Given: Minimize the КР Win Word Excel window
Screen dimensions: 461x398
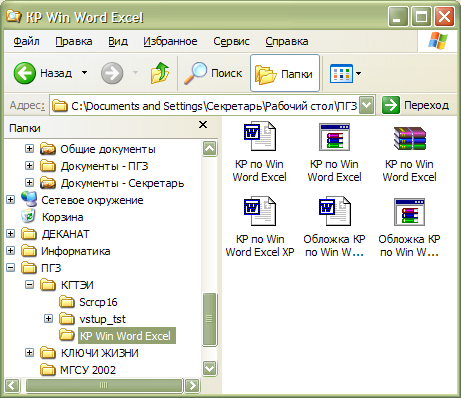Looking at the screenshot, I should point(398,17).
